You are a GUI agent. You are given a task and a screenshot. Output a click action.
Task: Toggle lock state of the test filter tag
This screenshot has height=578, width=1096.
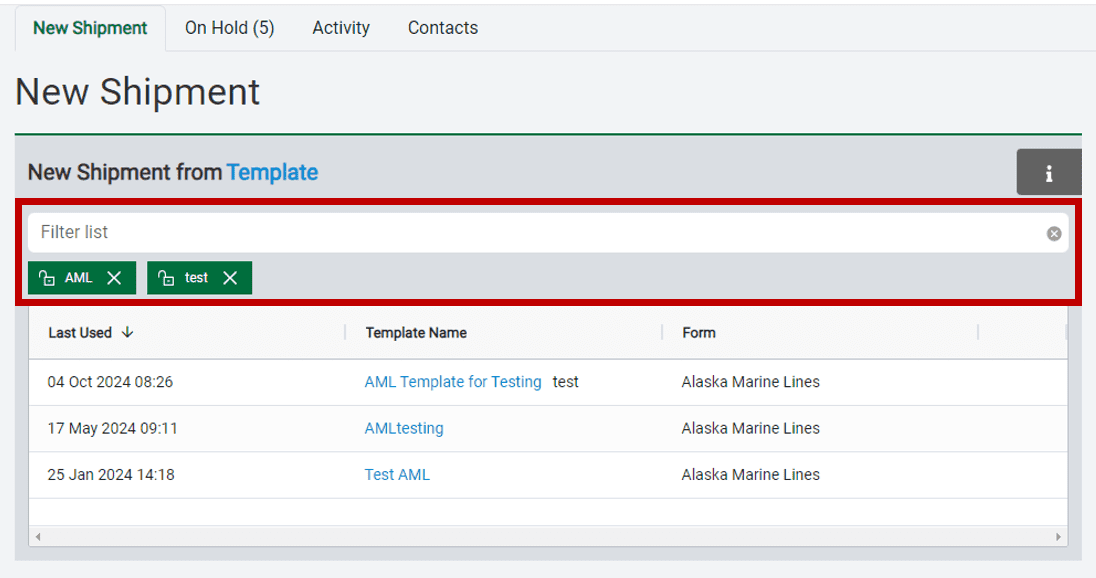pos(166,277)
